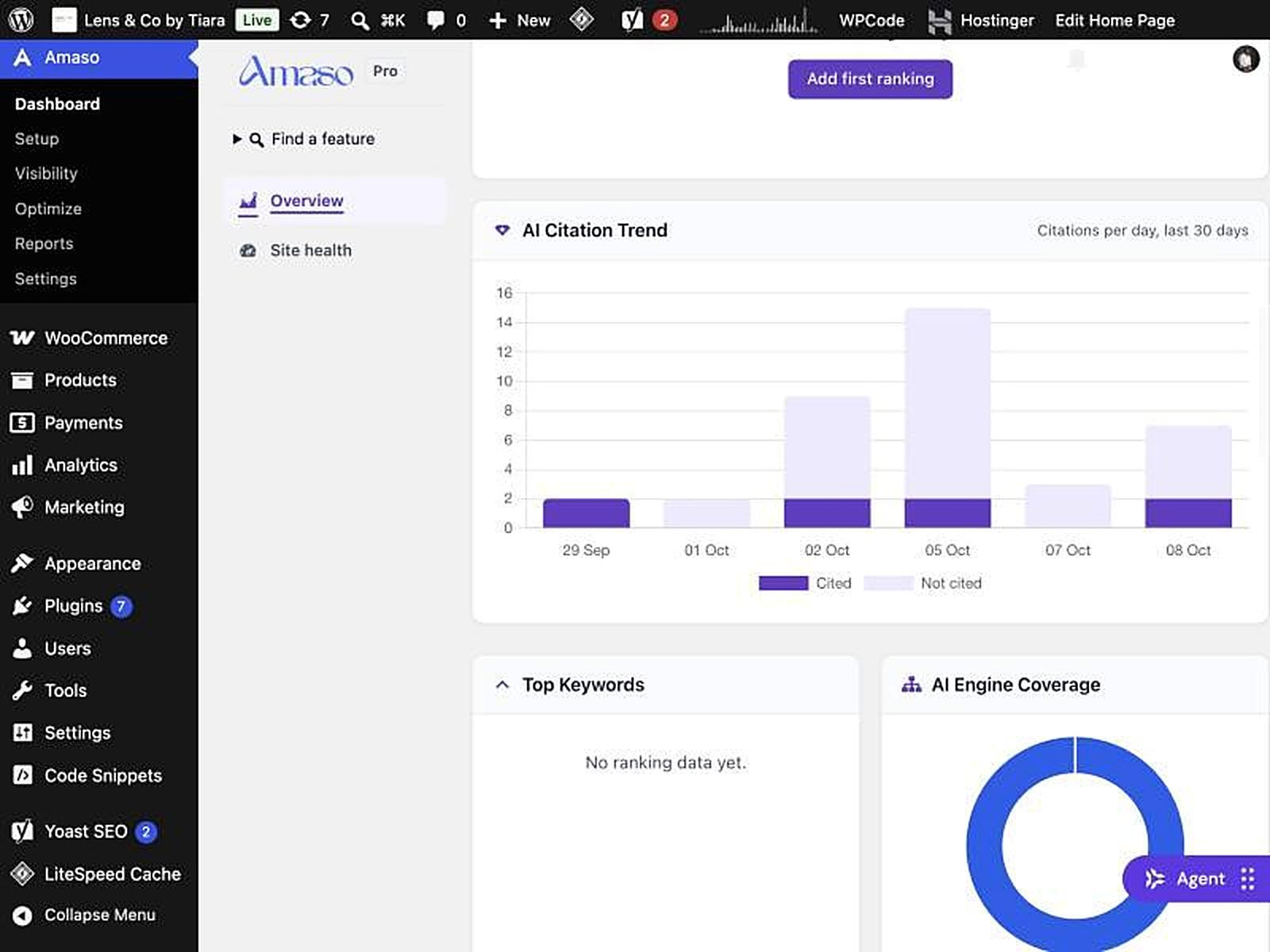Click the Site health gauge icon
The width and height of the screenshot is (1270, 952).
[x=248, y=251]
